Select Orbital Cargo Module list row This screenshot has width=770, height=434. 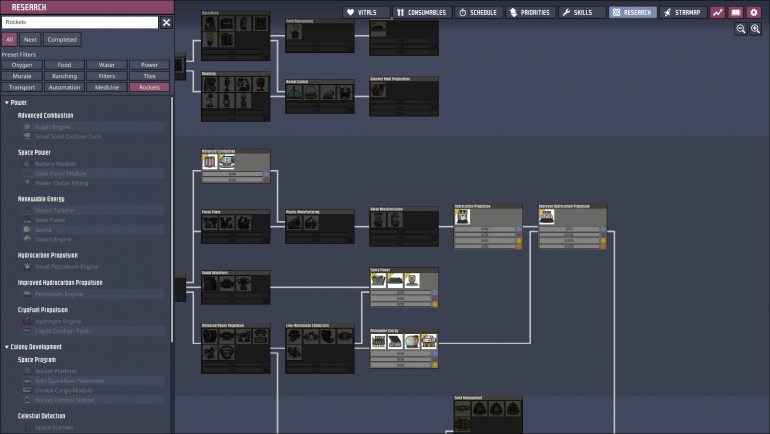click(93, 390)
